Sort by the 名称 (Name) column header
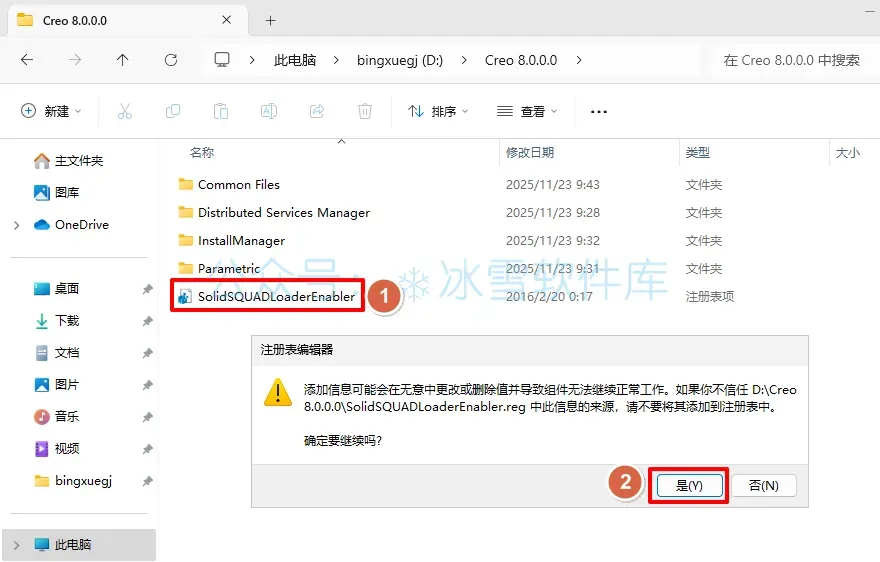Screen dimensions: 880x562 click(x=202, y=153)
